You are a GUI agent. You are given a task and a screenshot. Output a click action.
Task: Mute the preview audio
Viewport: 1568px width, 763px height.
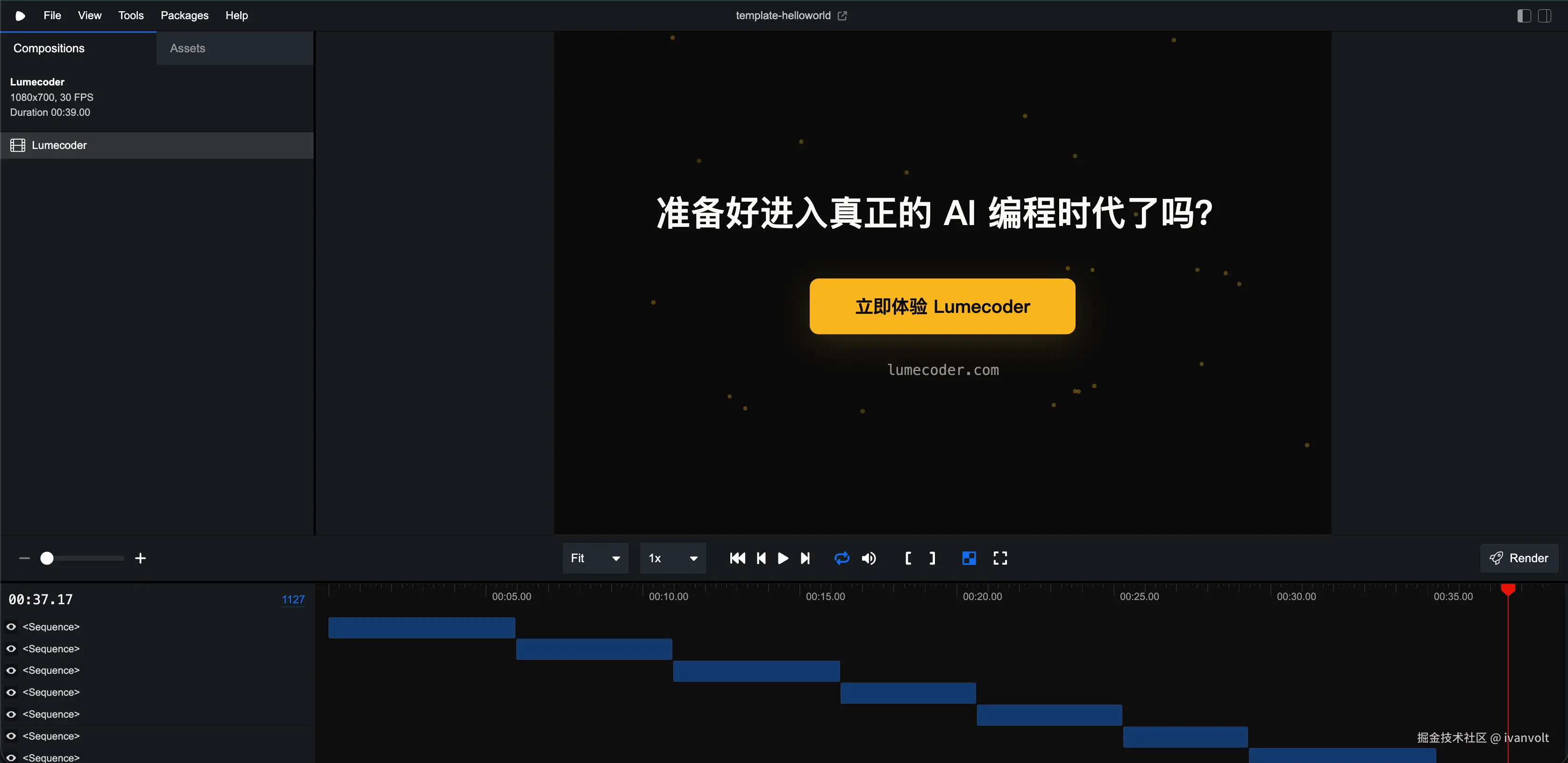(869, 558)
